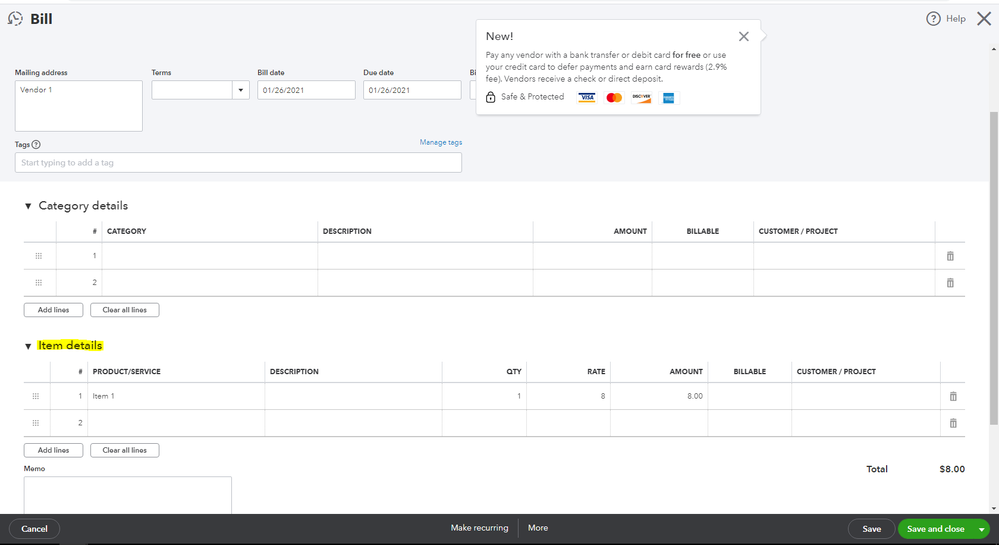
Task: Open the Bill history clock icon
Action: coord(15,18)
